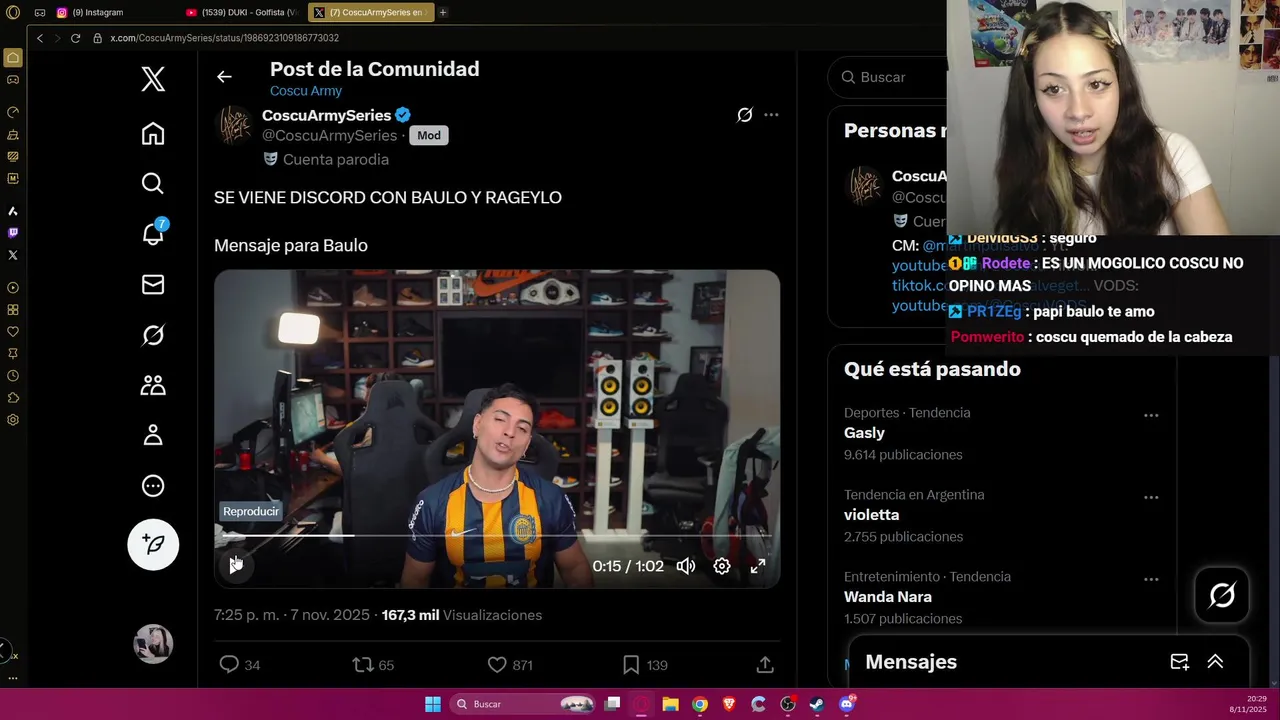Open Twitch in Opera sidebar
The height and width of the screenshot is (720, 1280).
coord(13,233)
